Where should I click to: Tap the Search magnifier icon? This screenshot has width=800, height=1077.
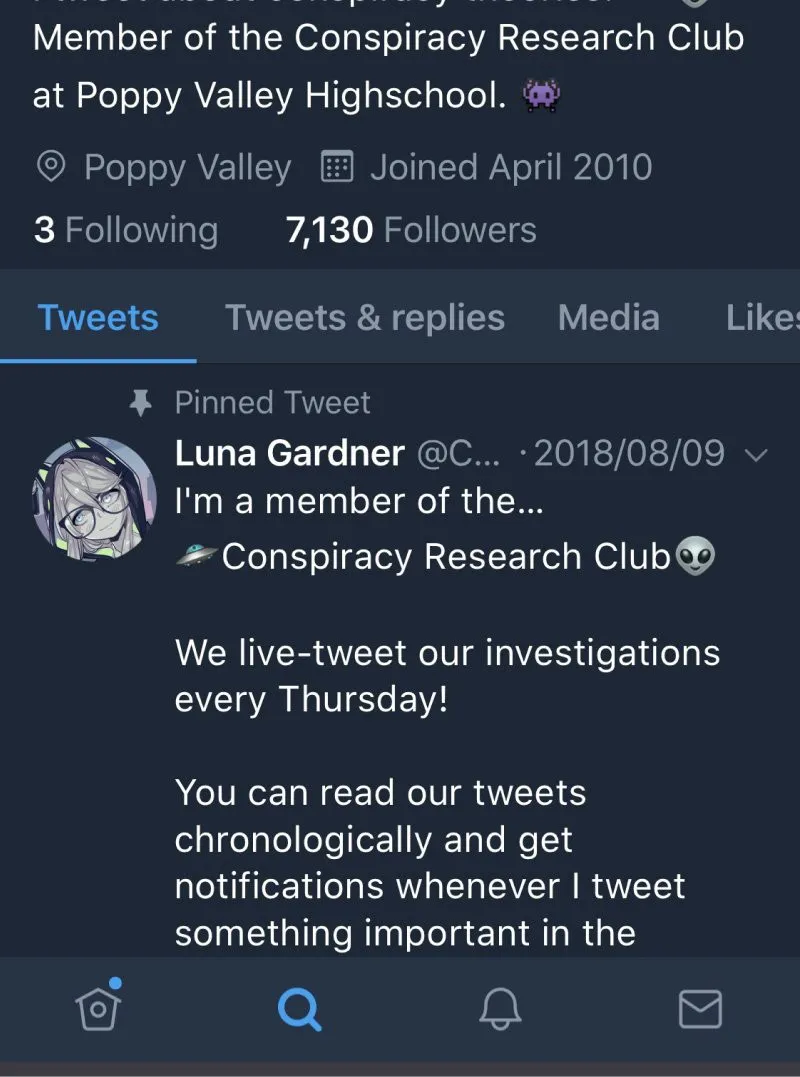click(299, 1009)
